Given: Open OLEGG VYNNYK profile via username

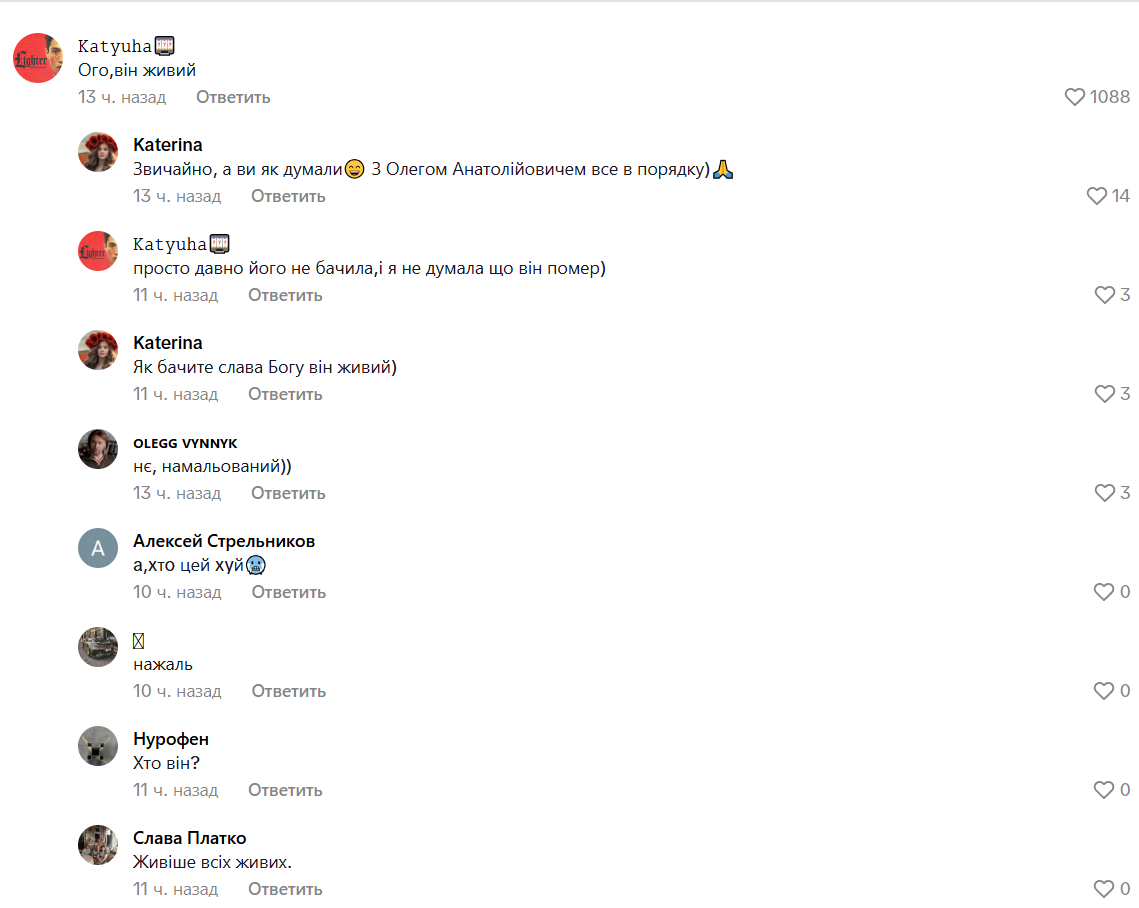Looking at the screenshot, I should coord(185,443).
